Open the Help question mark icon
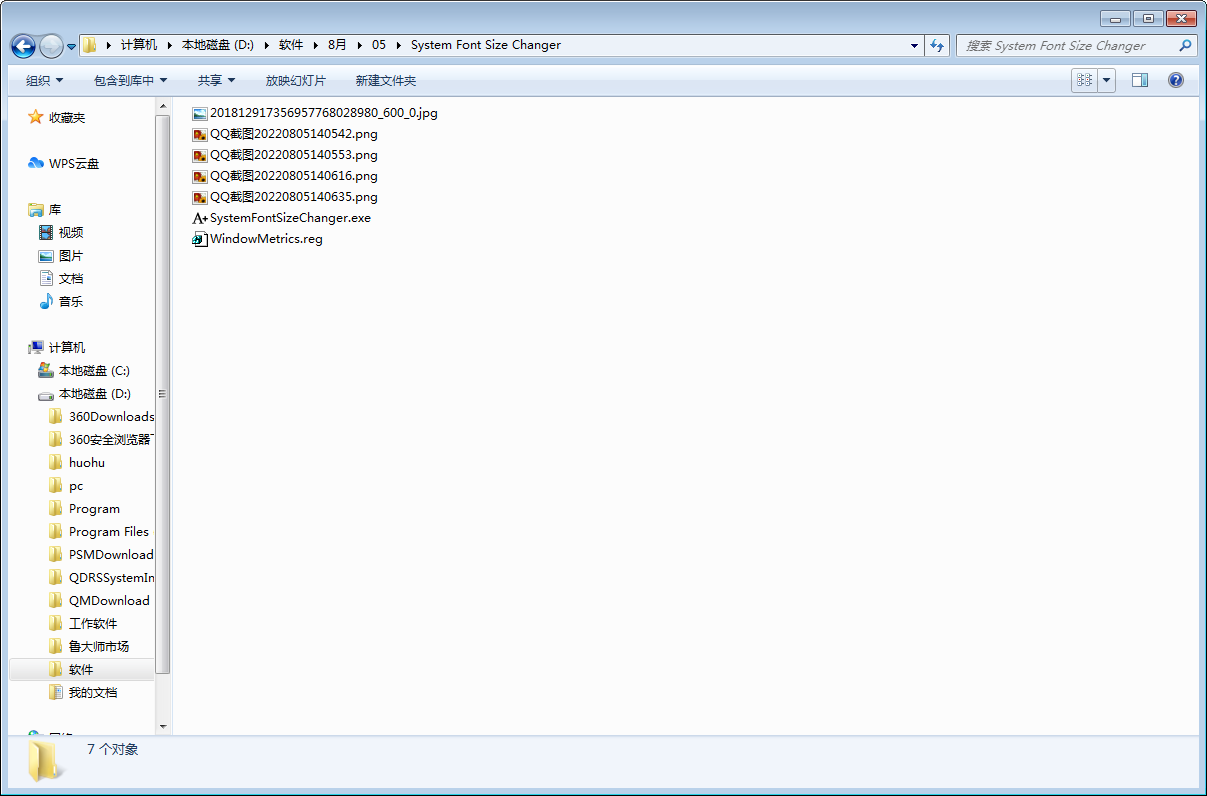The height and width of the screenshot is (796, 1207). click(1176, 79)
